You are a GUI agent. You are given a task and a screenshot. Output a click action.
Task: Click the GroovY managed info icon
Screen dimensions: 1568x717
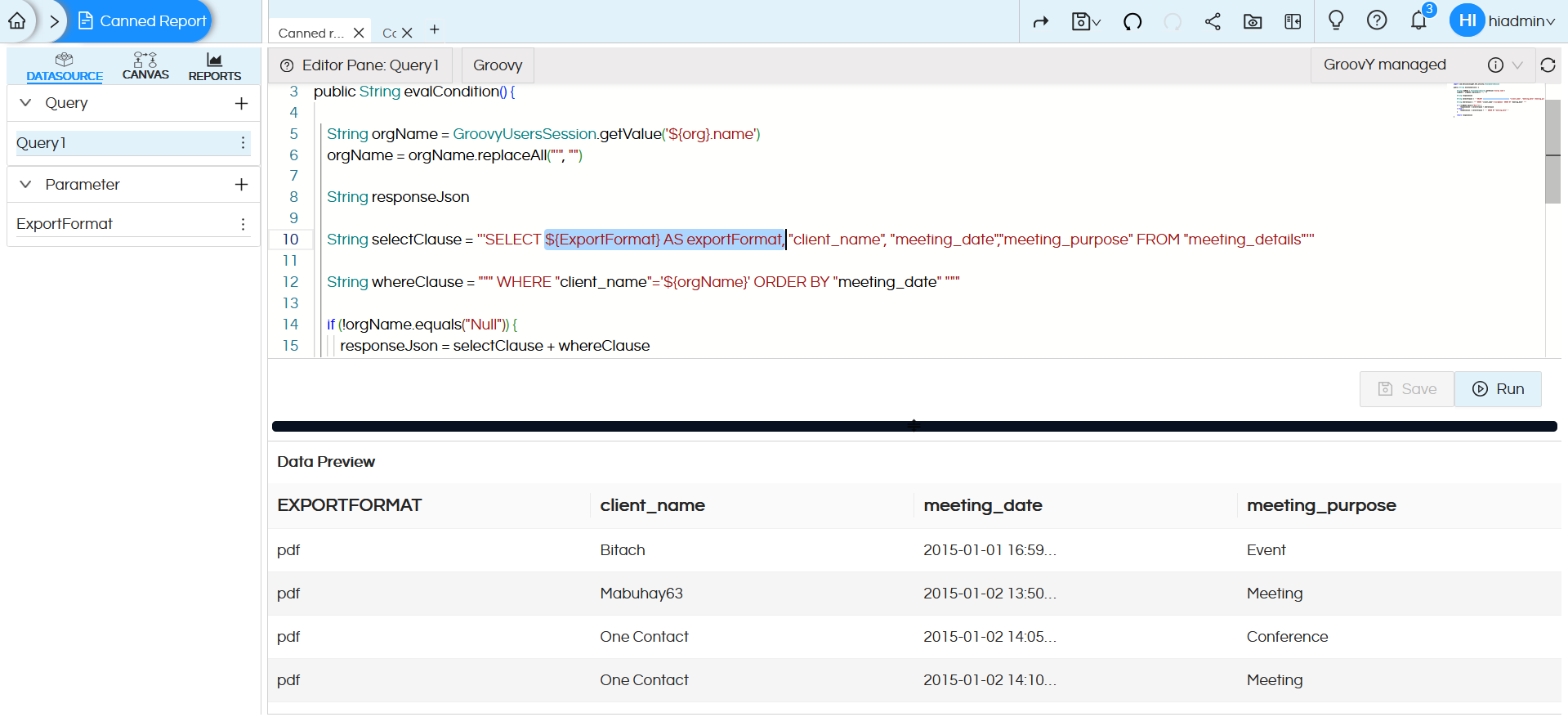click(1495, 65)
